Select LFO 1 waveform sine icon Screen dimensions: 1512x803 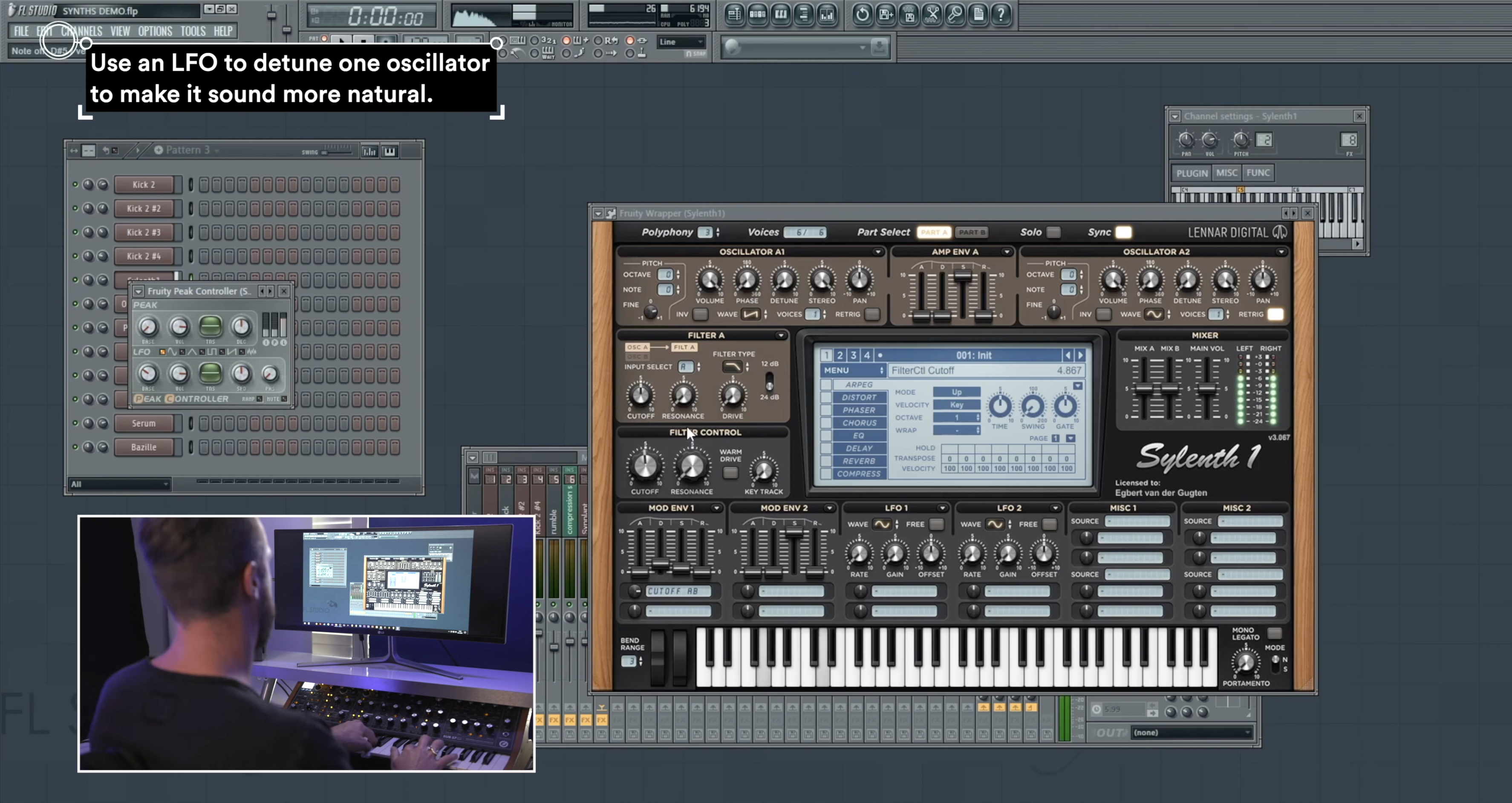click(x=882, y=524)
